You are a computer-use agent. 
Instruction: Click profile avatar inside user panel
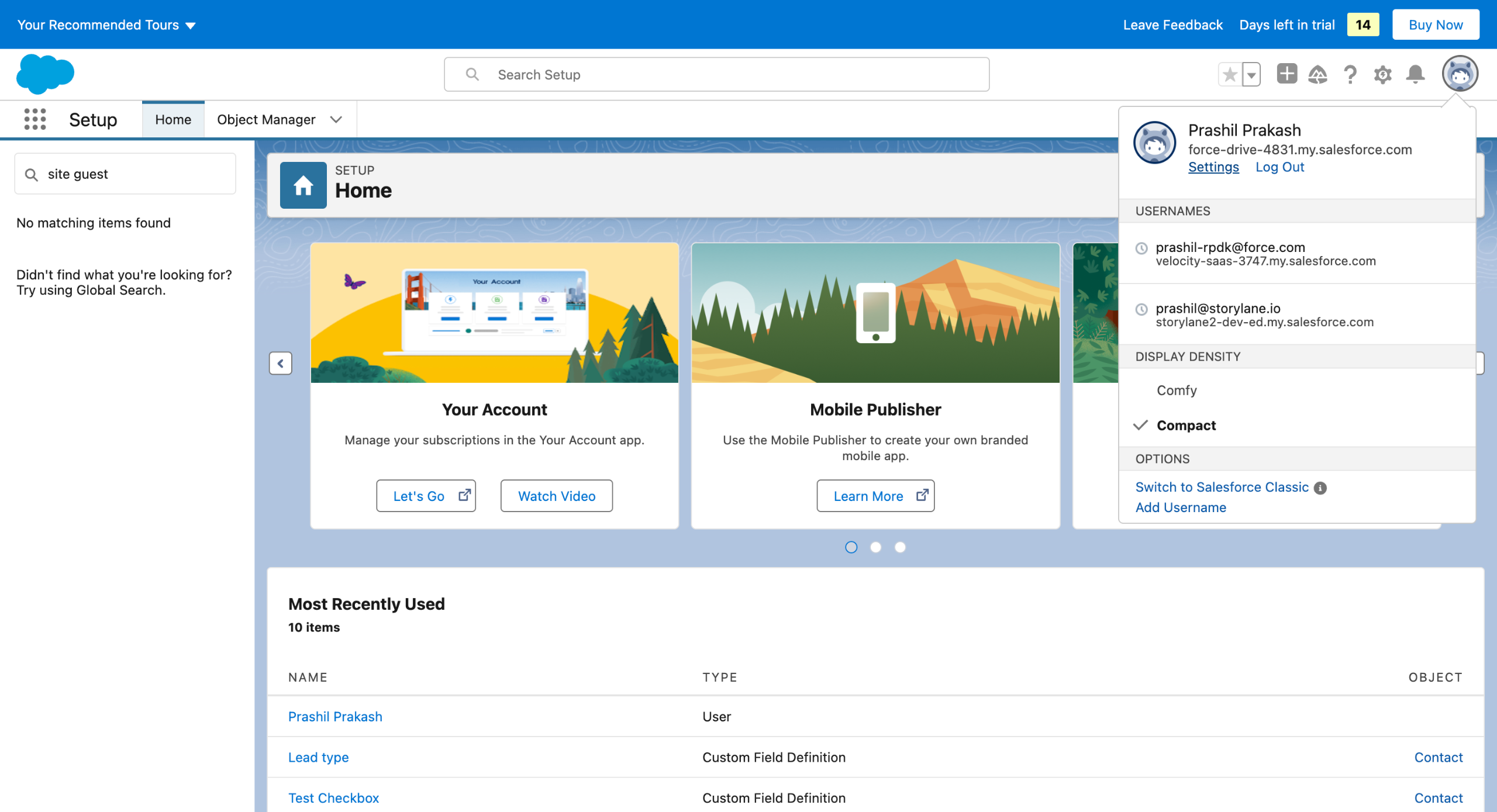(x=1155, y=143)
